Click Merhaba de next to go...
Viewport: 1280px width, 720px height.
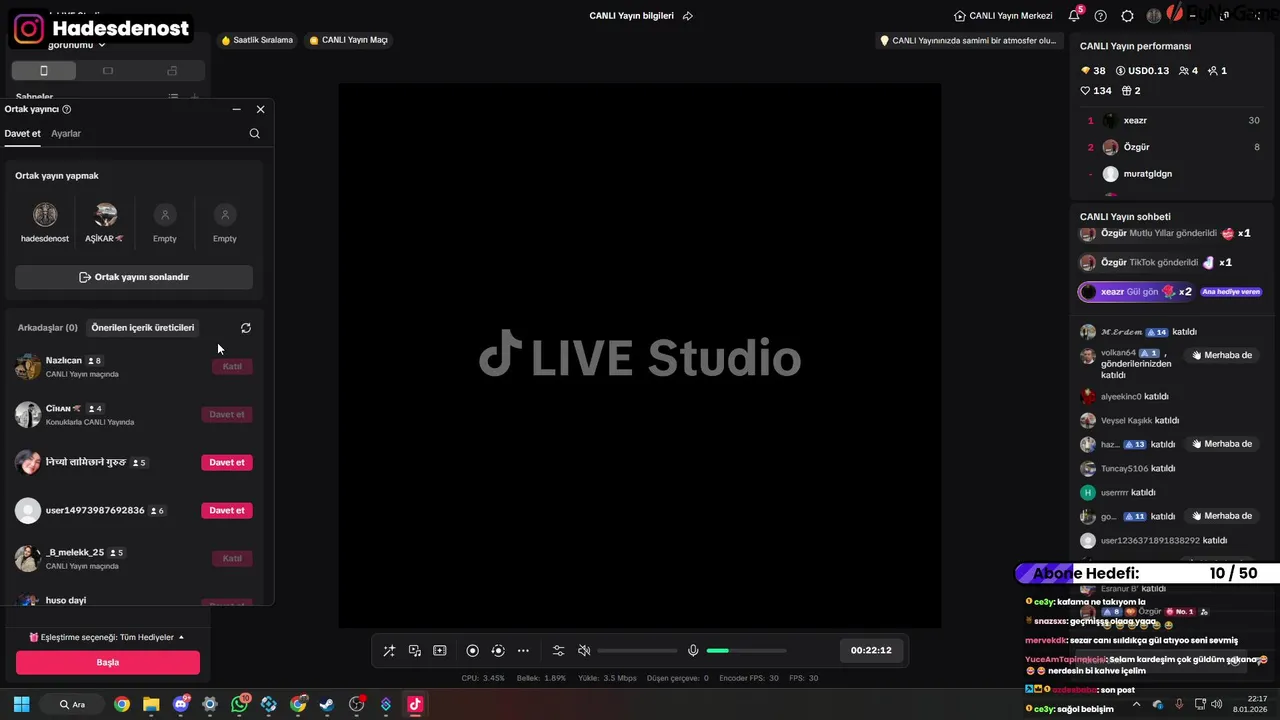click(x=1222, y=516)
